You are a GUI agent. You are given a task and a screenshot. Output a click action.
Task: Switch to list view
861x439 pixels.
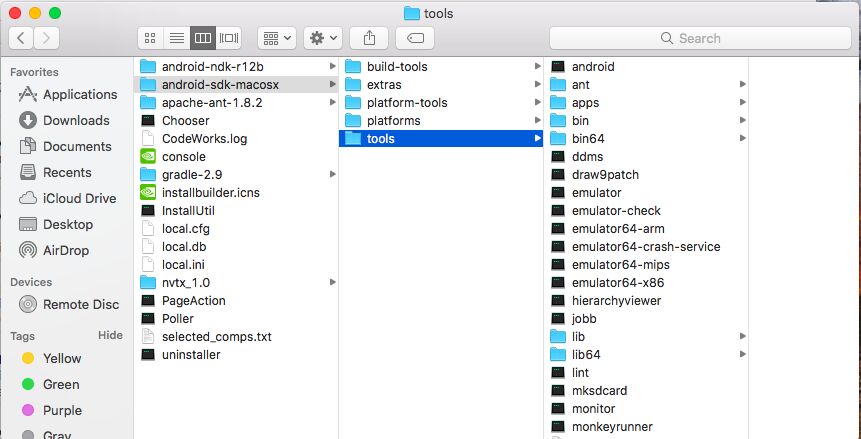point(177,38)
